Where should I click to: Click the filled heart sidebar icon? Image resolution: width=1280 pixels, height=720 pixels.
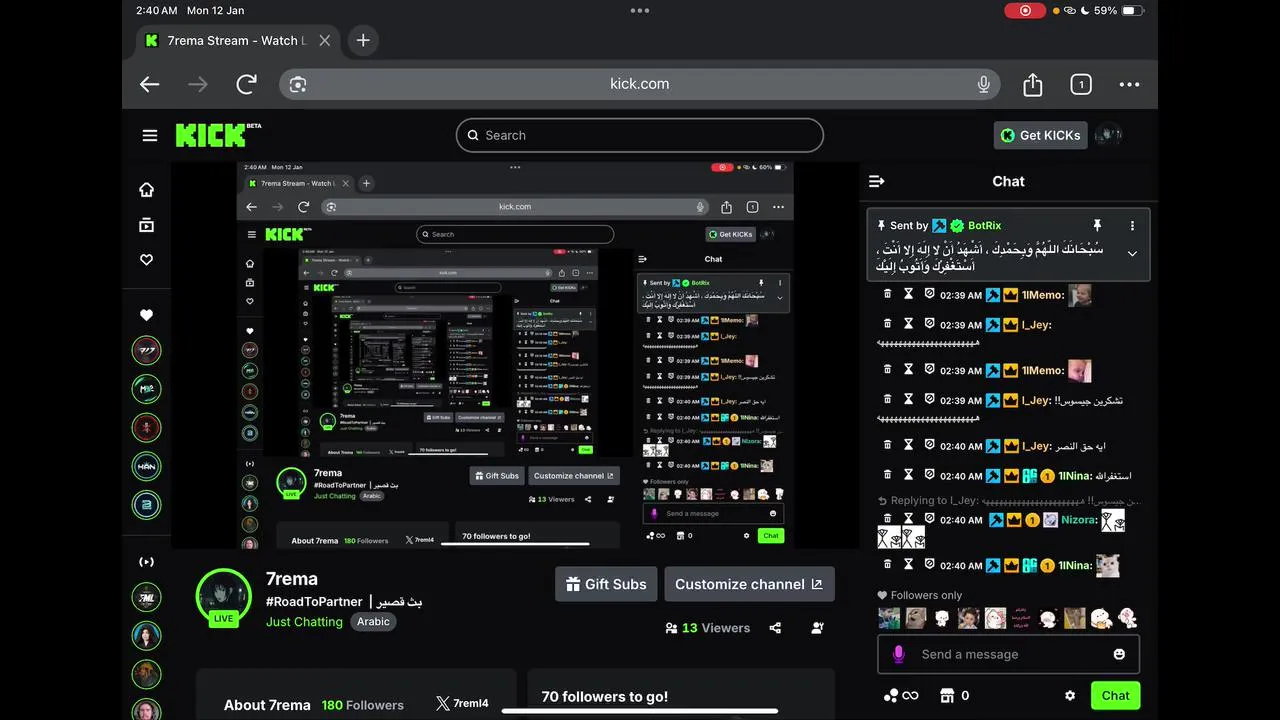[146, 315]
